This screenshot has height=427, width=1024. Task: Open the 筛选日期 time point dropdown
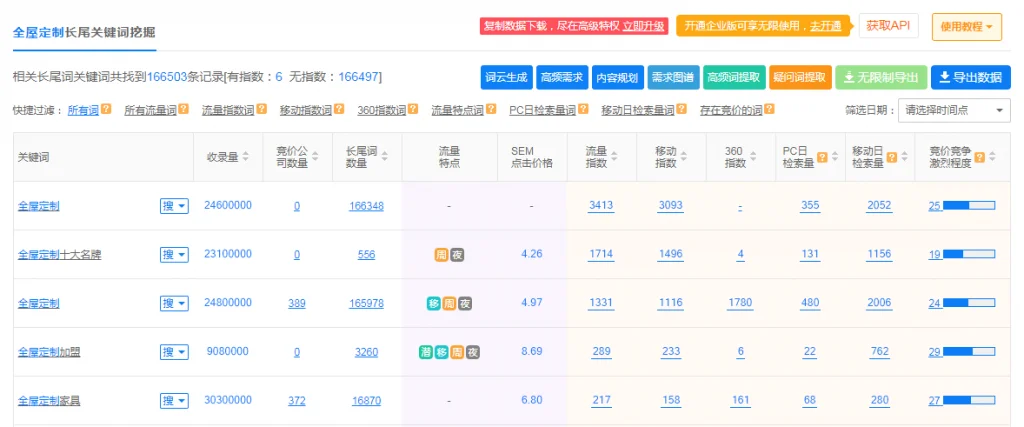point(954,110)
